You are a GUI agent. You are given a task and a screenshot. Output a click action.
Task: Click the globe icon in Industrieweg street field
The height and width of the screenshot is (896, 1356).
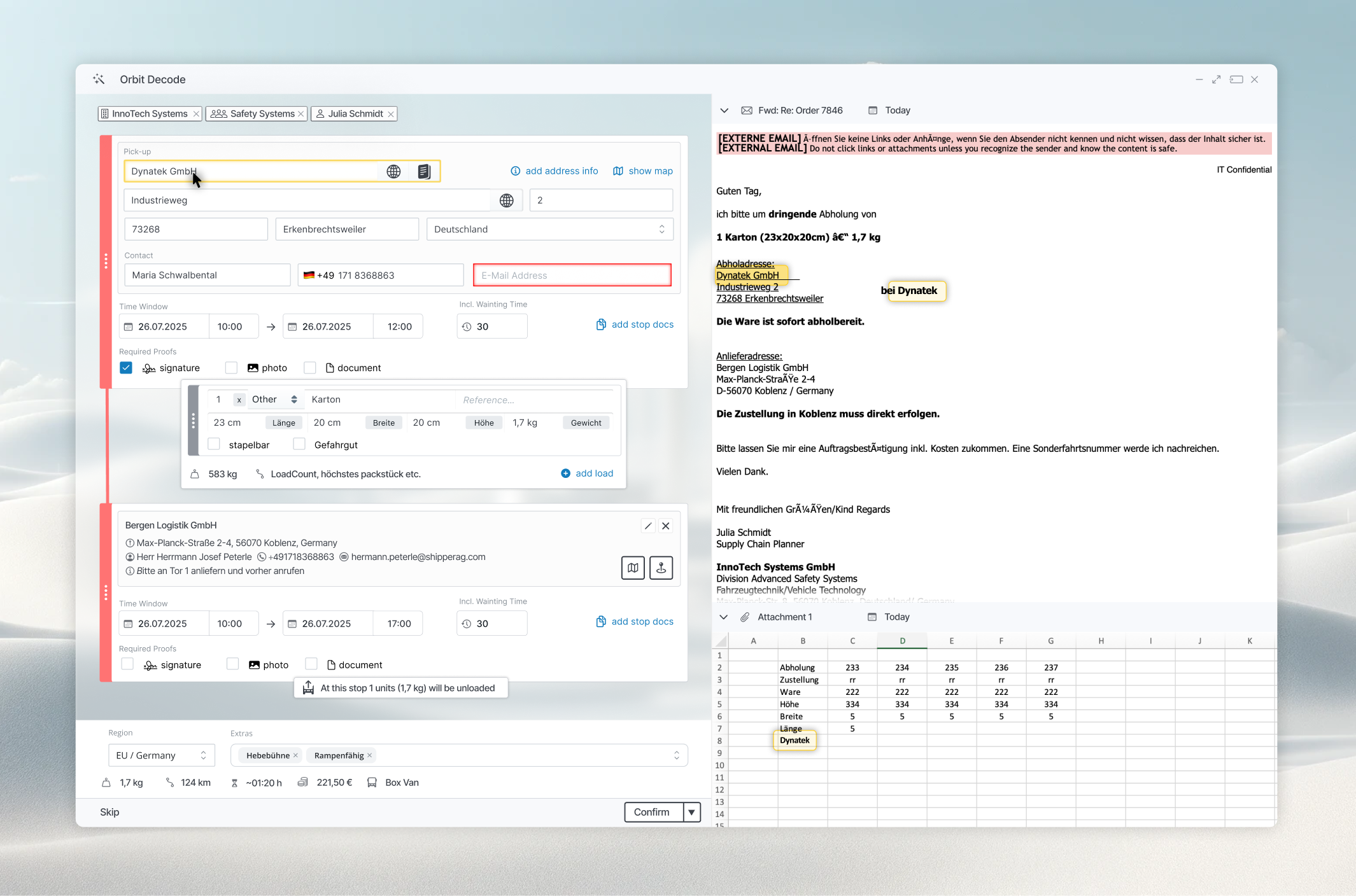pos(506,200)
